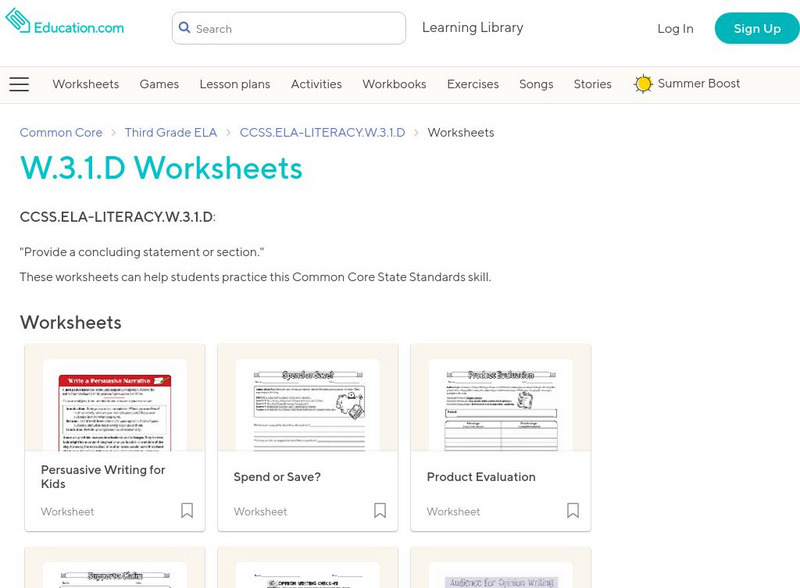Focus the Search input field
This screenshot has height=588, width=800.
tap(295, 29)
